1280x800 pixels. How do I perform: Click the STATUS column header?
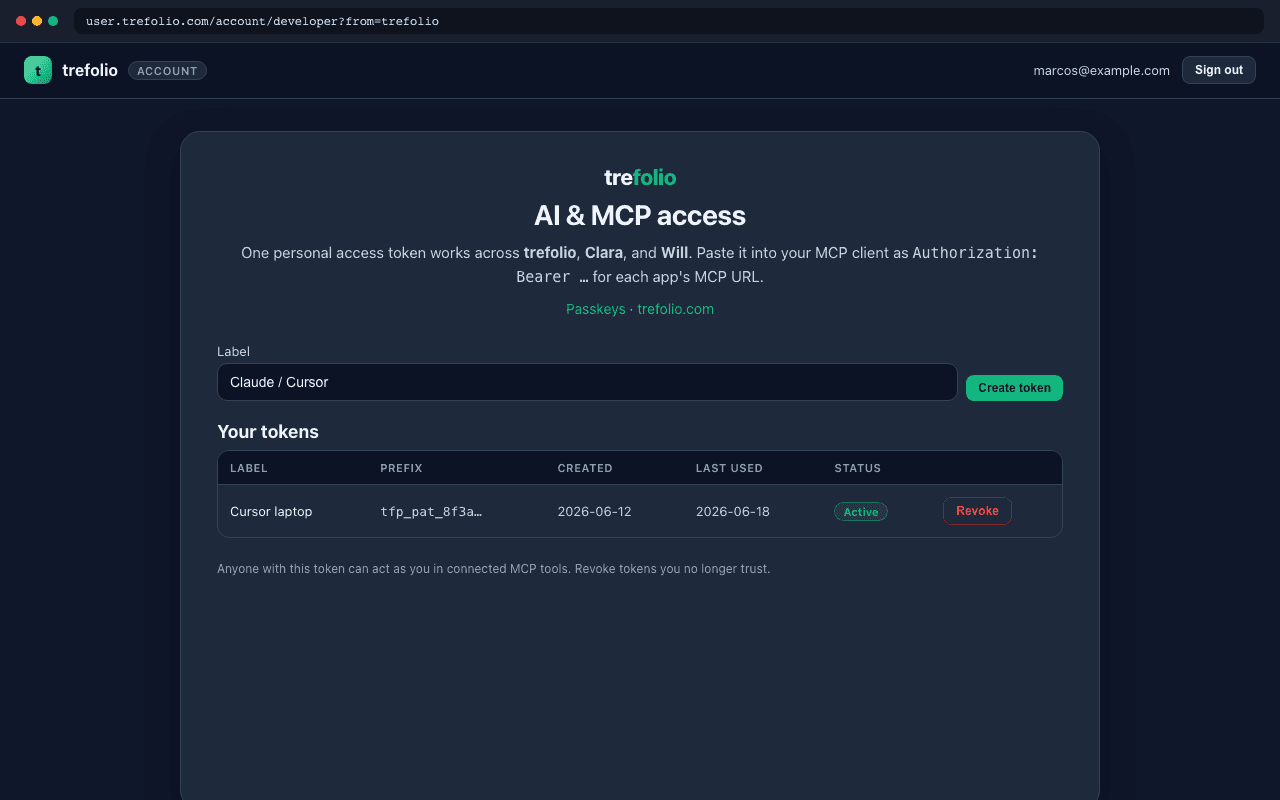click(858, 468)
